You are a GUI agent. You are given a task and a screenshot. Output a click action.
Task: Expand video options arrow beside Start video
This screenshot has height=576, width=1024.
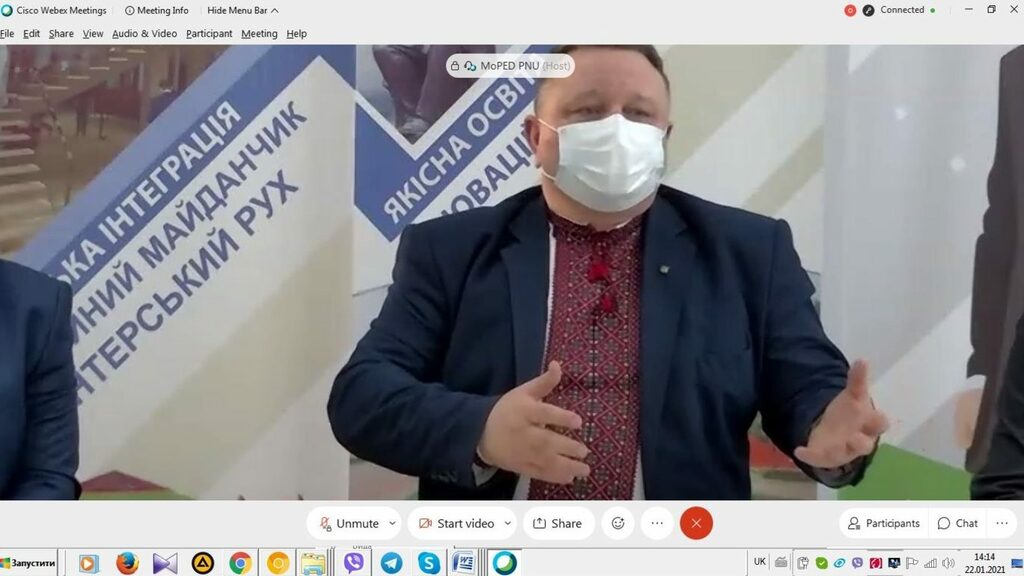(x=508, y=523)
